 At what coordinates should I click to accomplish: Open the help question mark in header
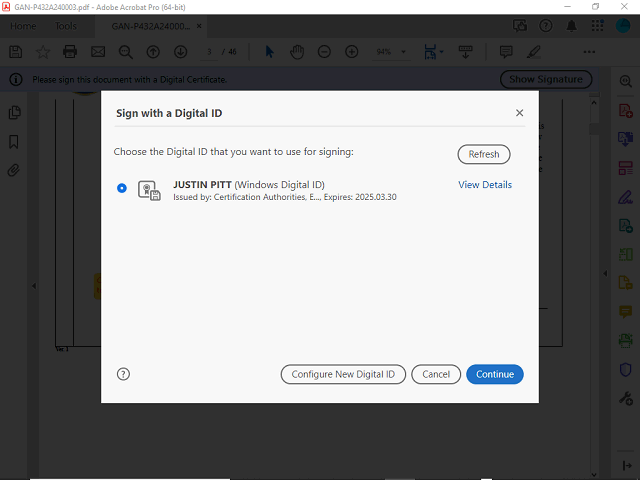point(546,26)
